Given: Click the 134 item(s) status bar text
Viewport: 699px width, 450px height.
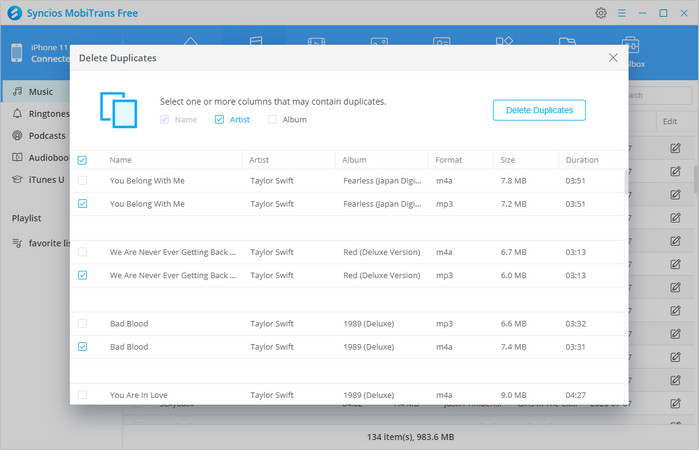Looking at the screenshot, I should click(x=411, y=437).
